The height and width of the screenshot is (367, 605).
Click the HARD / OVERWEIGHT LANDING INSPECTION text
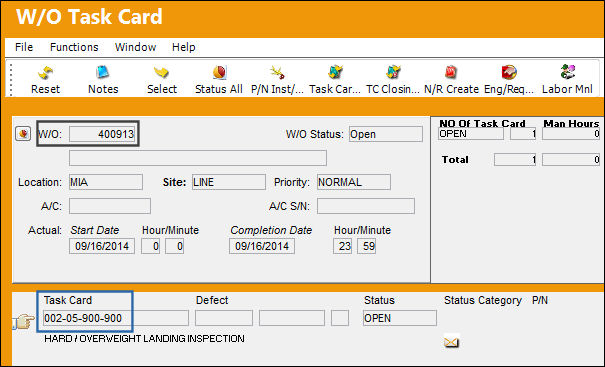pyautogui.click(x=144, y=339)
